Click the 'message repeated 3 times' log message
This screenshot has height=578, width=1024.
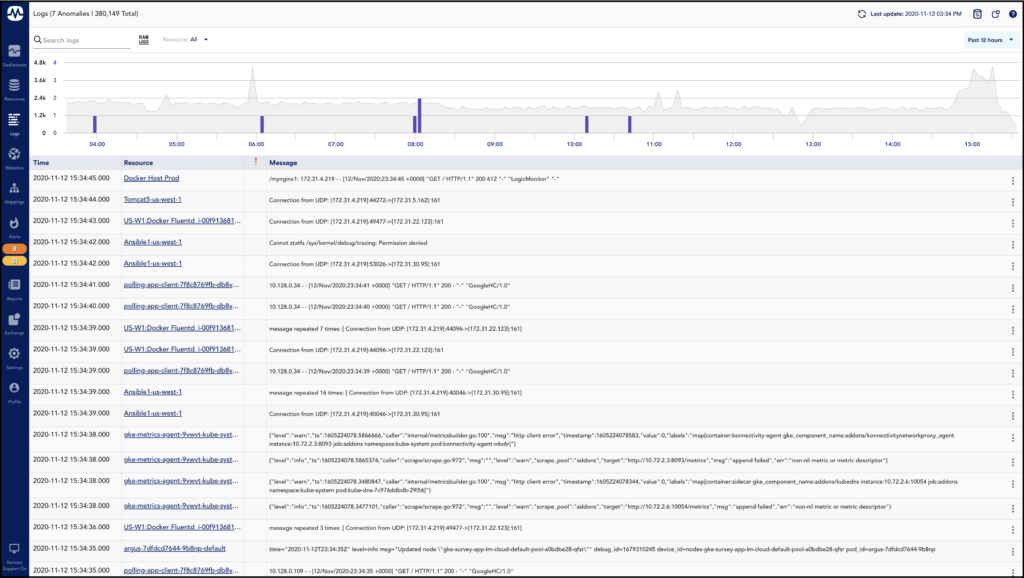[395, 528]
